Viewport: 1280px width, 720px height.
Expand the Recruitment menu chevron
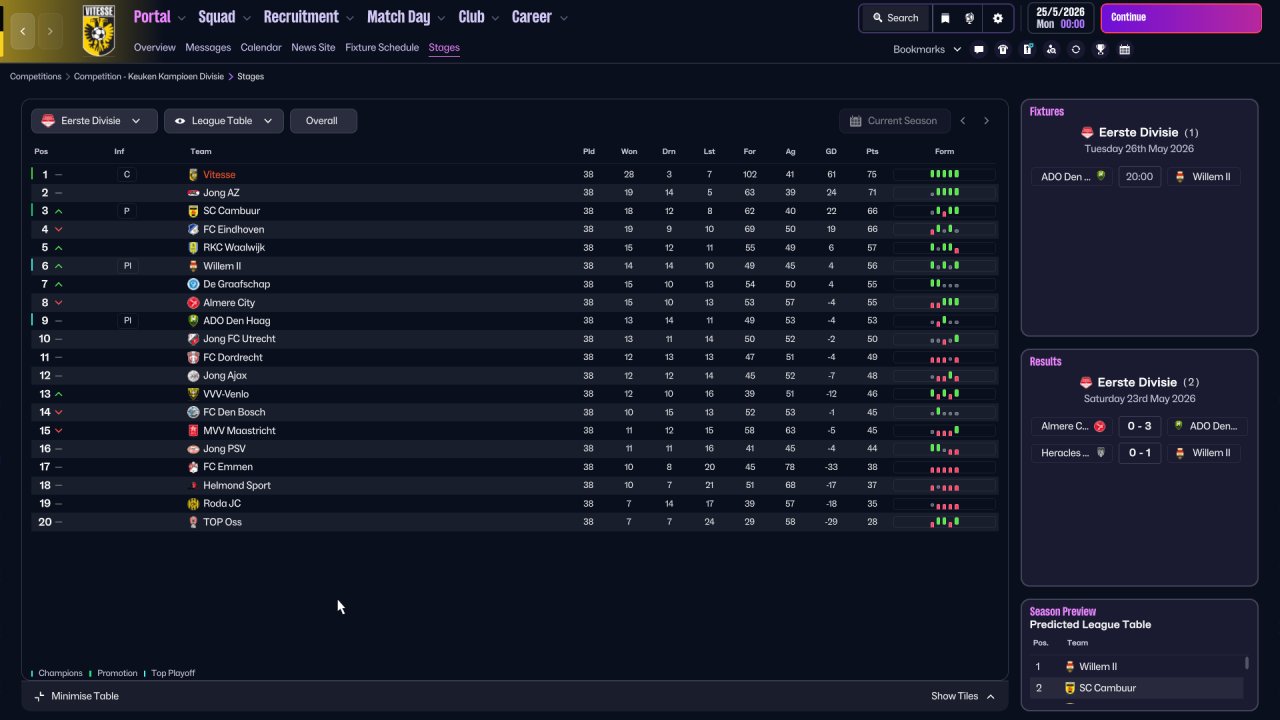[x=349, y=18]
